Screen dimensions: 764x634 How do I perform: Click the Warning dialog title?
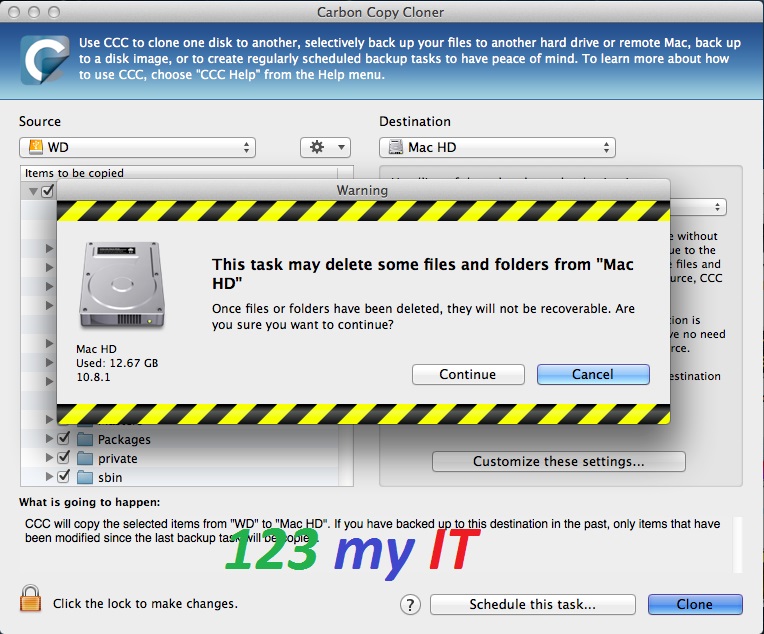(x=362, y=190)
